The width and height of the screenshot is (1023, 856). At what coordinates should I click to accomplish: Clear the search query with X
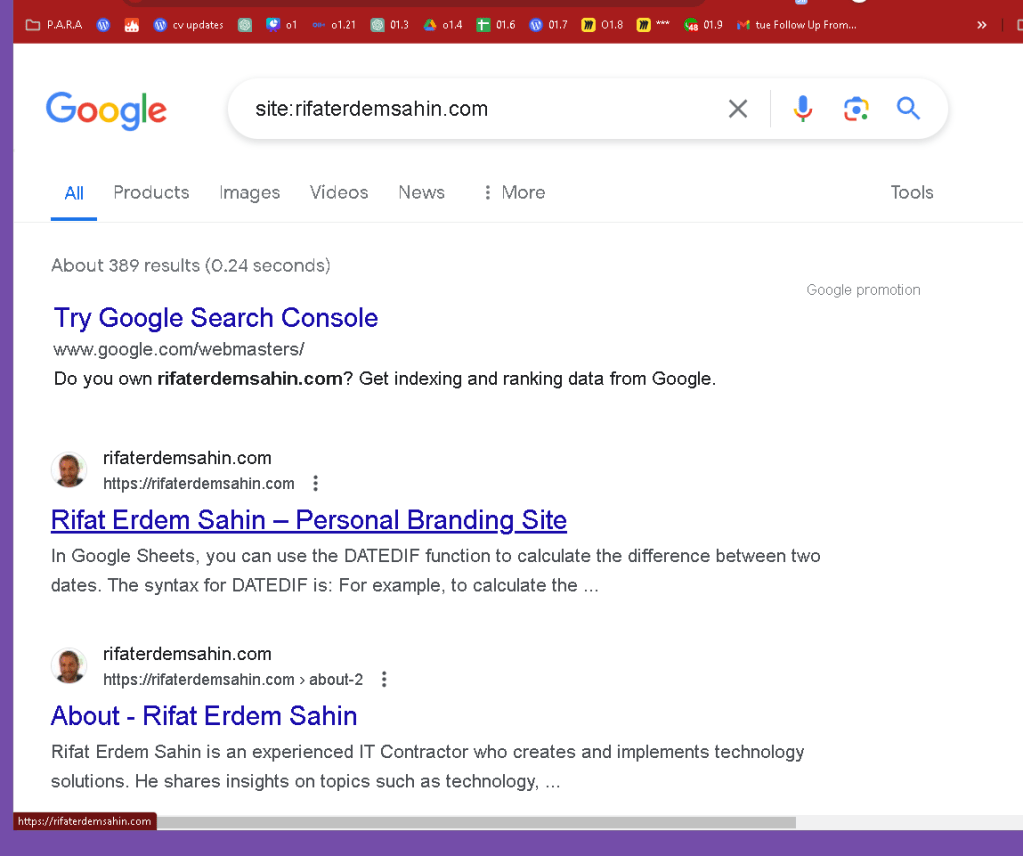[x=738, y=108]
